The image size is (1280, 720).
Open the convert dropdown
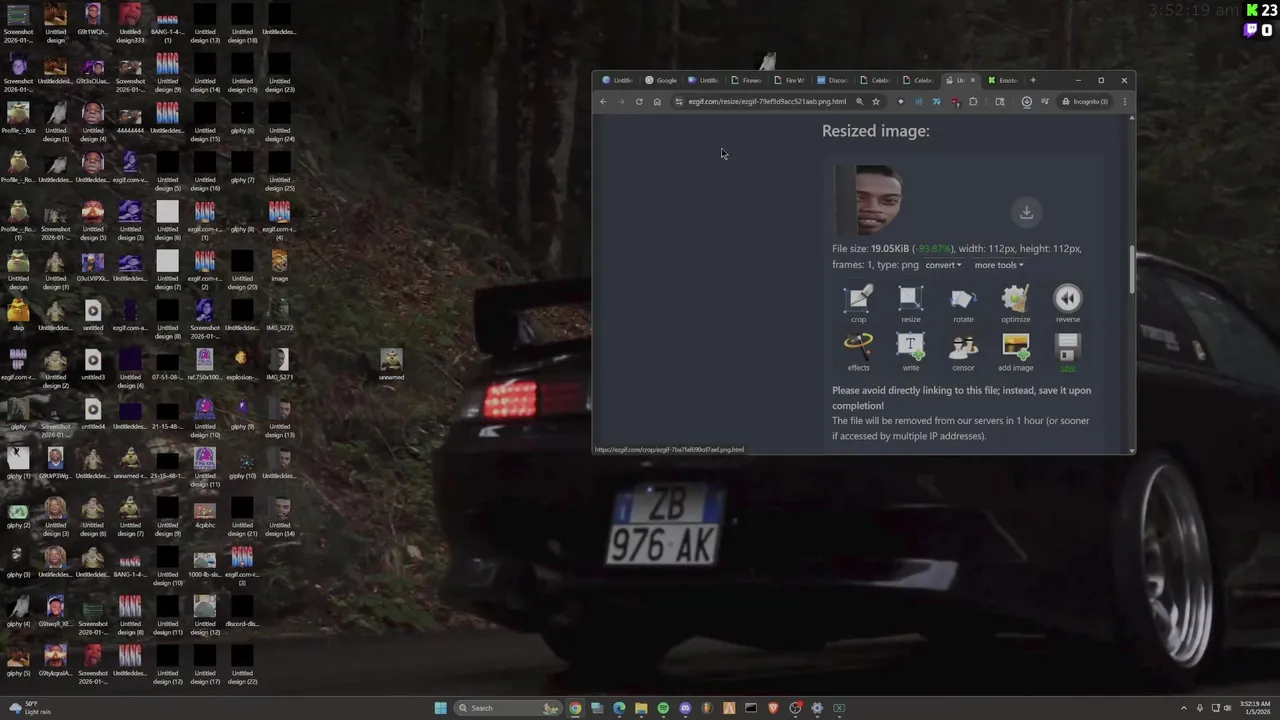pos(943,265)
